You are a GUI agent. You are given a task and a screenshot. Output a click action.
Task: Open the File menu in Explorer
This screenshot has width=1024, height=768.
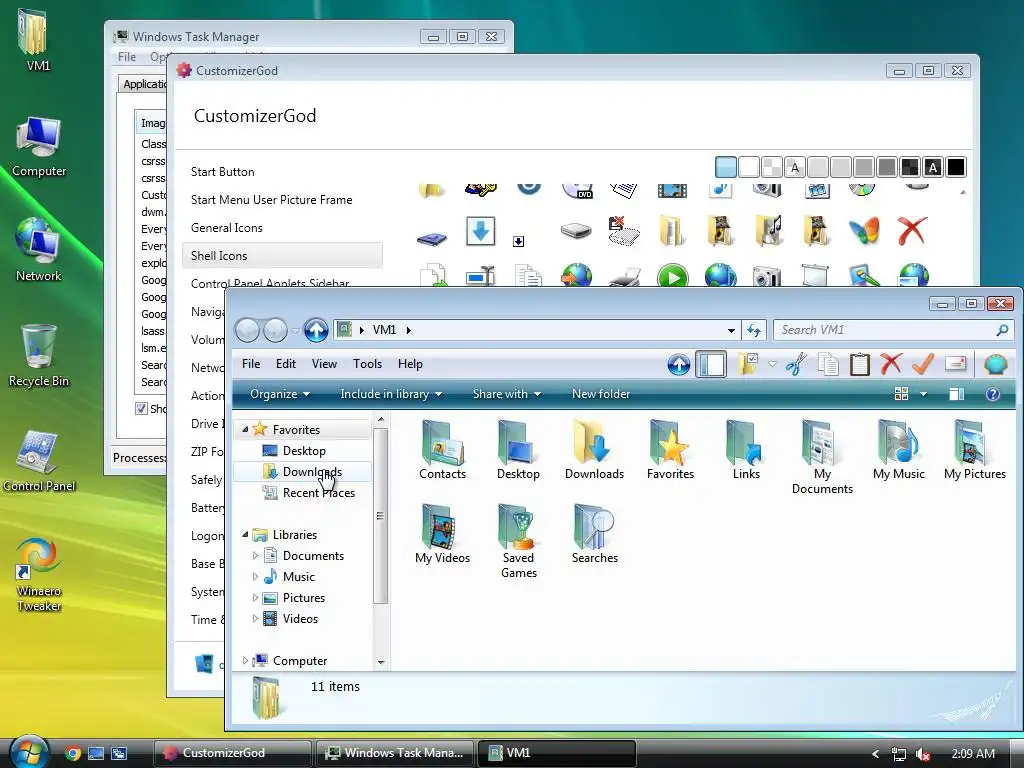click(x=251, y=364)
